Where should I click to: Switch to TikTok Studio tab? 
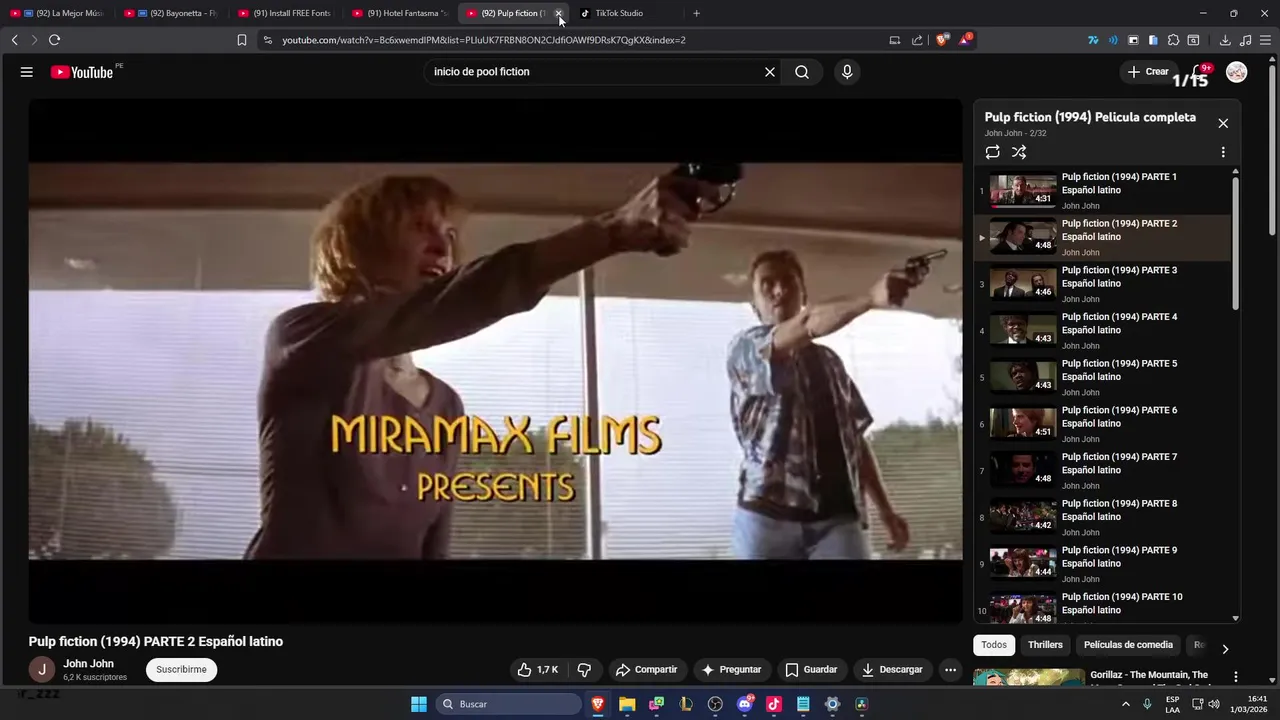(626, 13)
